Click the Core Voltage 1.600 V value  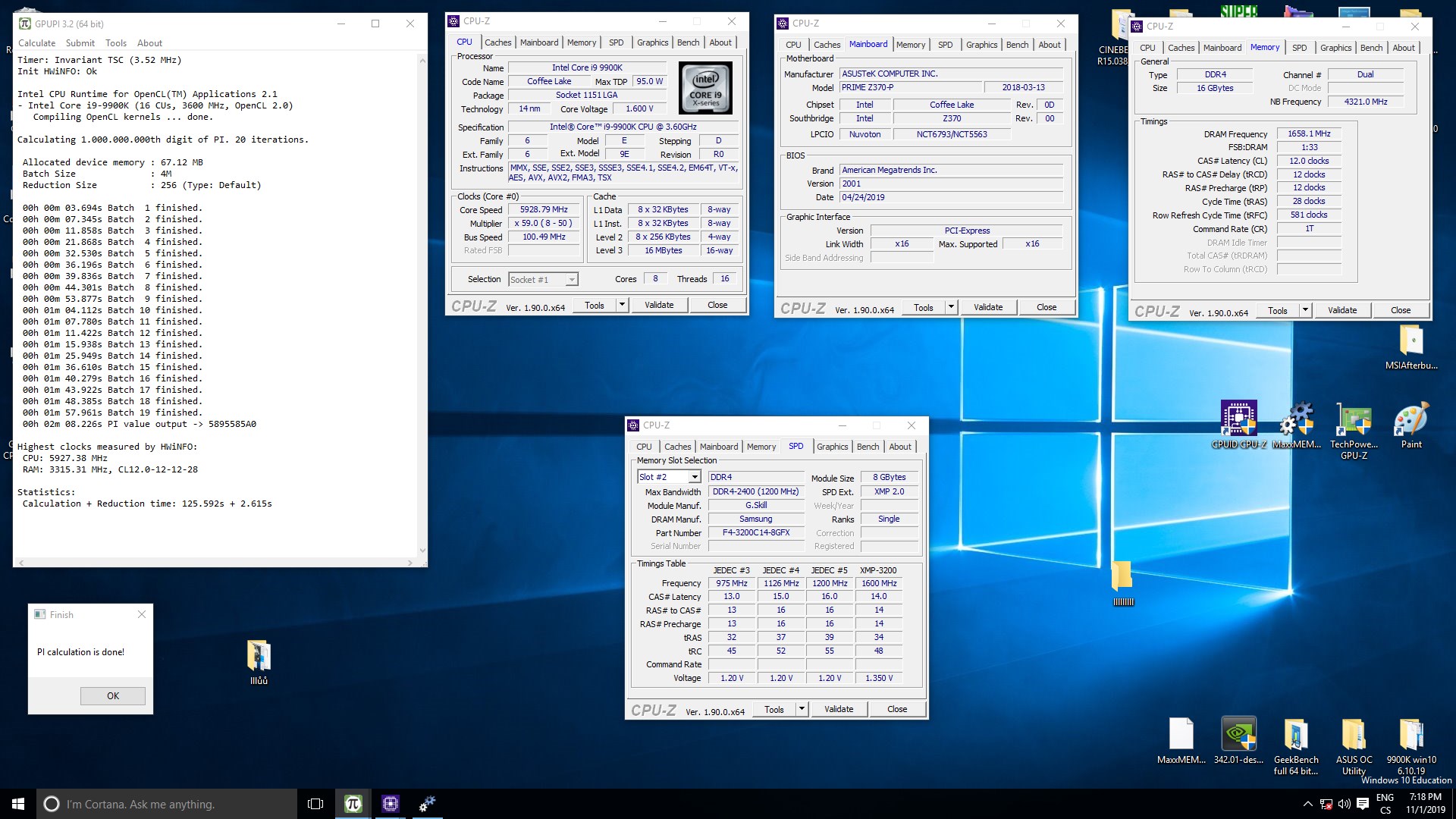click(639, 108)
